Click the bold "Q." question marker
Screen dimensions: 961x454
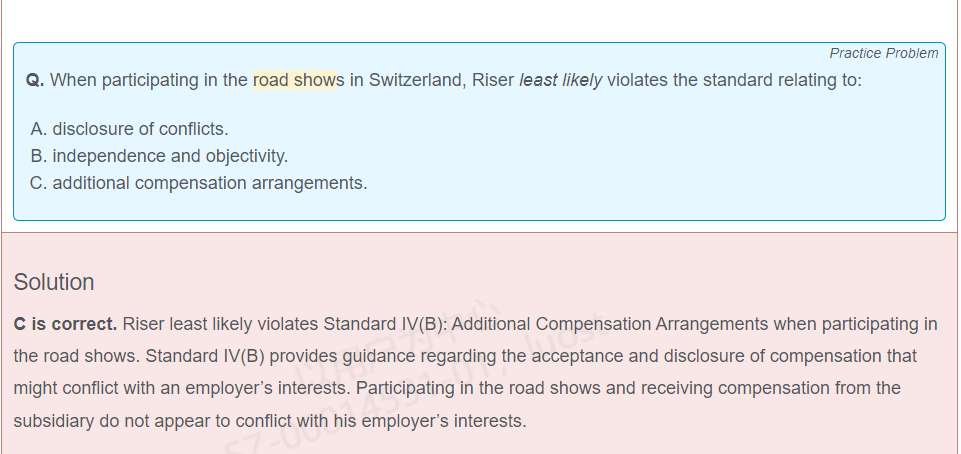point(35,80)
